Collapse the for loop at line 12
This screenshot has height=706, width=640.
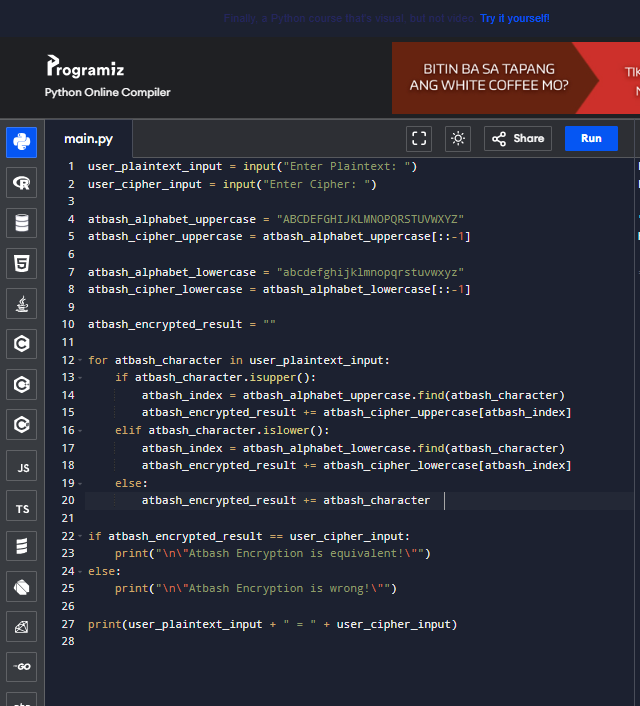81,360
